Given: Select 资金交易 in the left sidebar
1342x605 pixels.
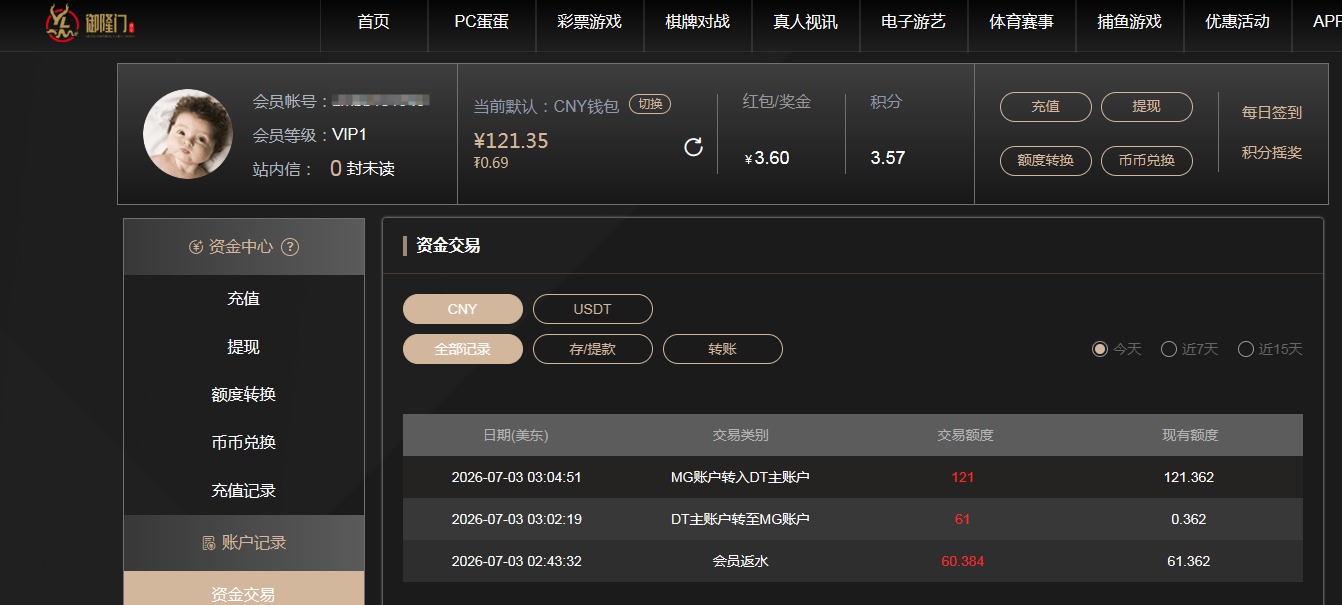Looking at the screenshot, I should point(244,590).
